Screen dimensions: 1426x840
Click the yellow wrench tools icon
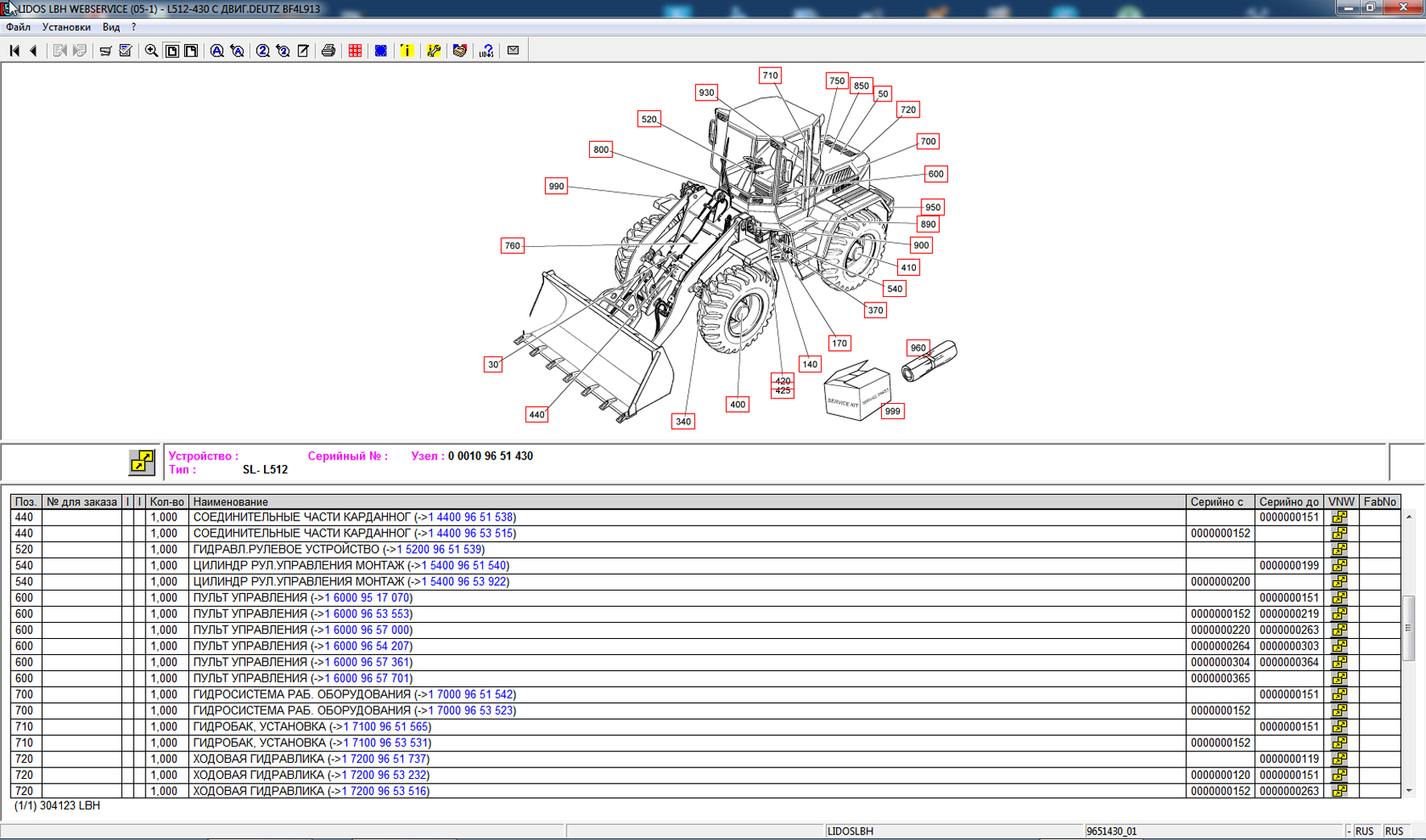(x=434, y=51)
